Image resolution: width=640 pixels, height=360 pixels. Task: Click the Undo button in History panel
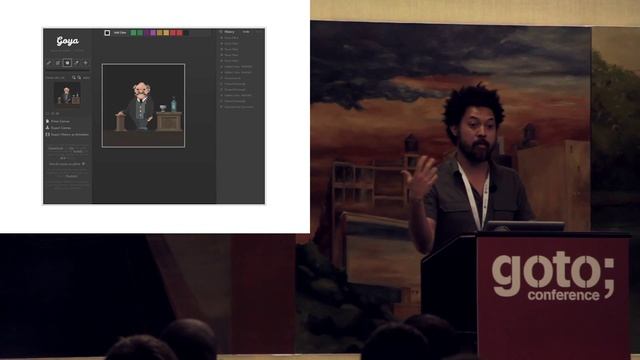(x=246, y=32)
